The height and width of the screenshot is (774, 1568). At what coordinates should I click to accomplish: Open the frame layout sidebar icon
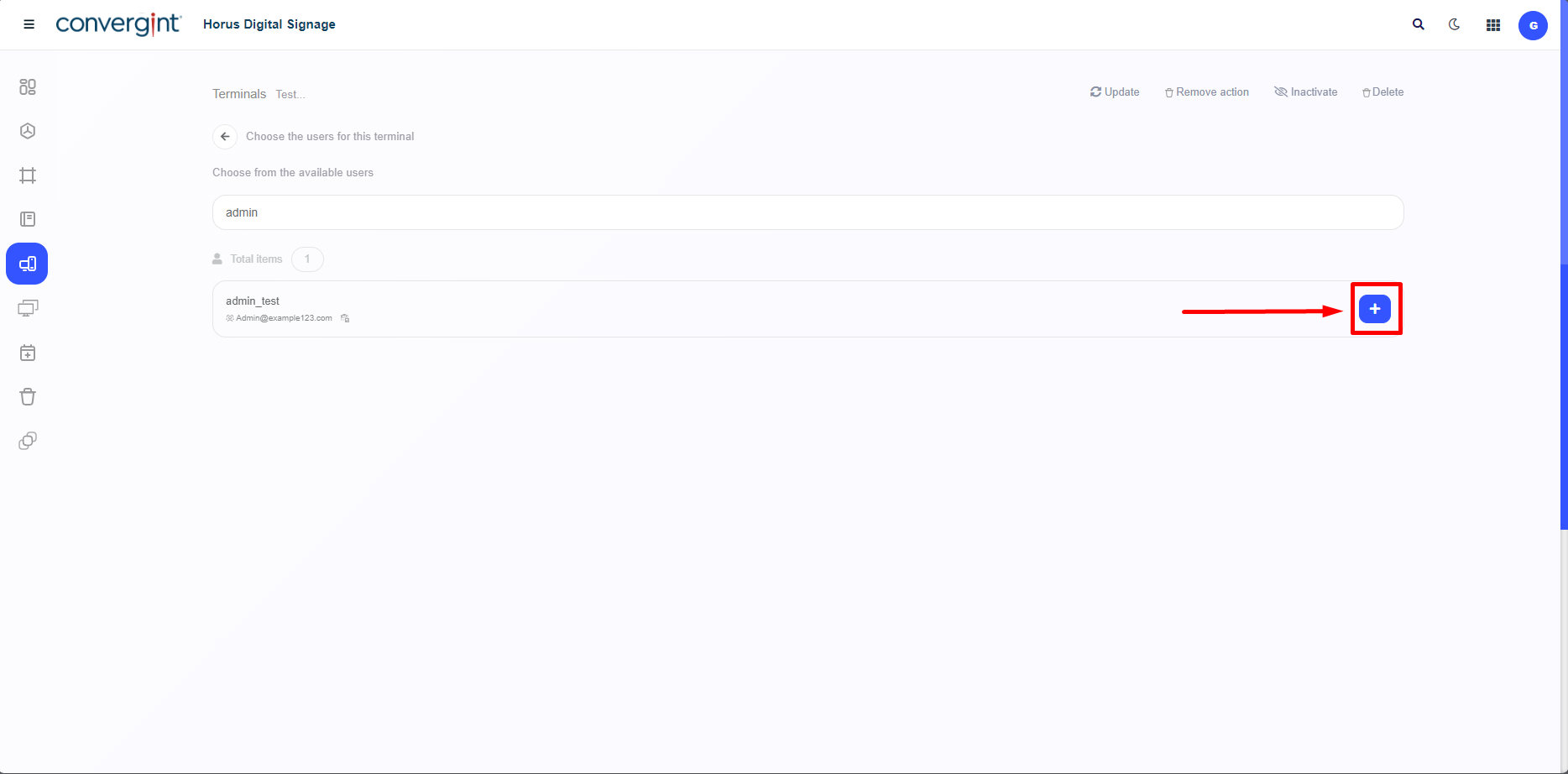(28, 175)
